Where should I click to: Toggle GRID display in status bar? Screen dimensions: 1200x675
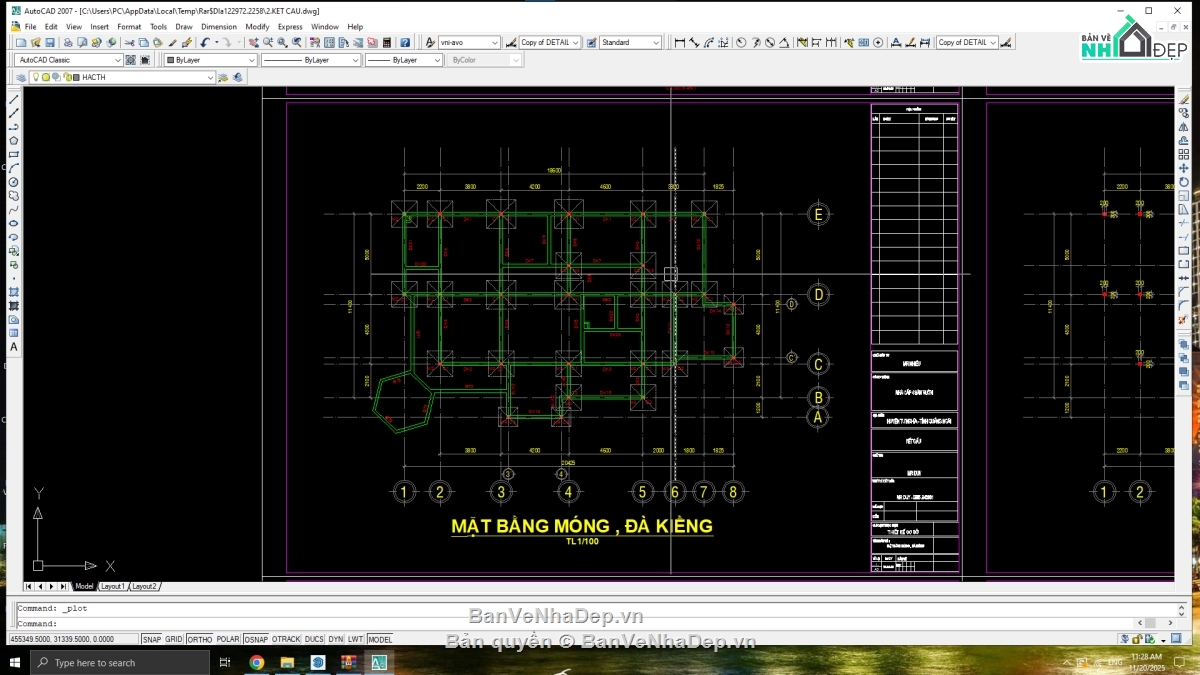click(x=174, y=639)
